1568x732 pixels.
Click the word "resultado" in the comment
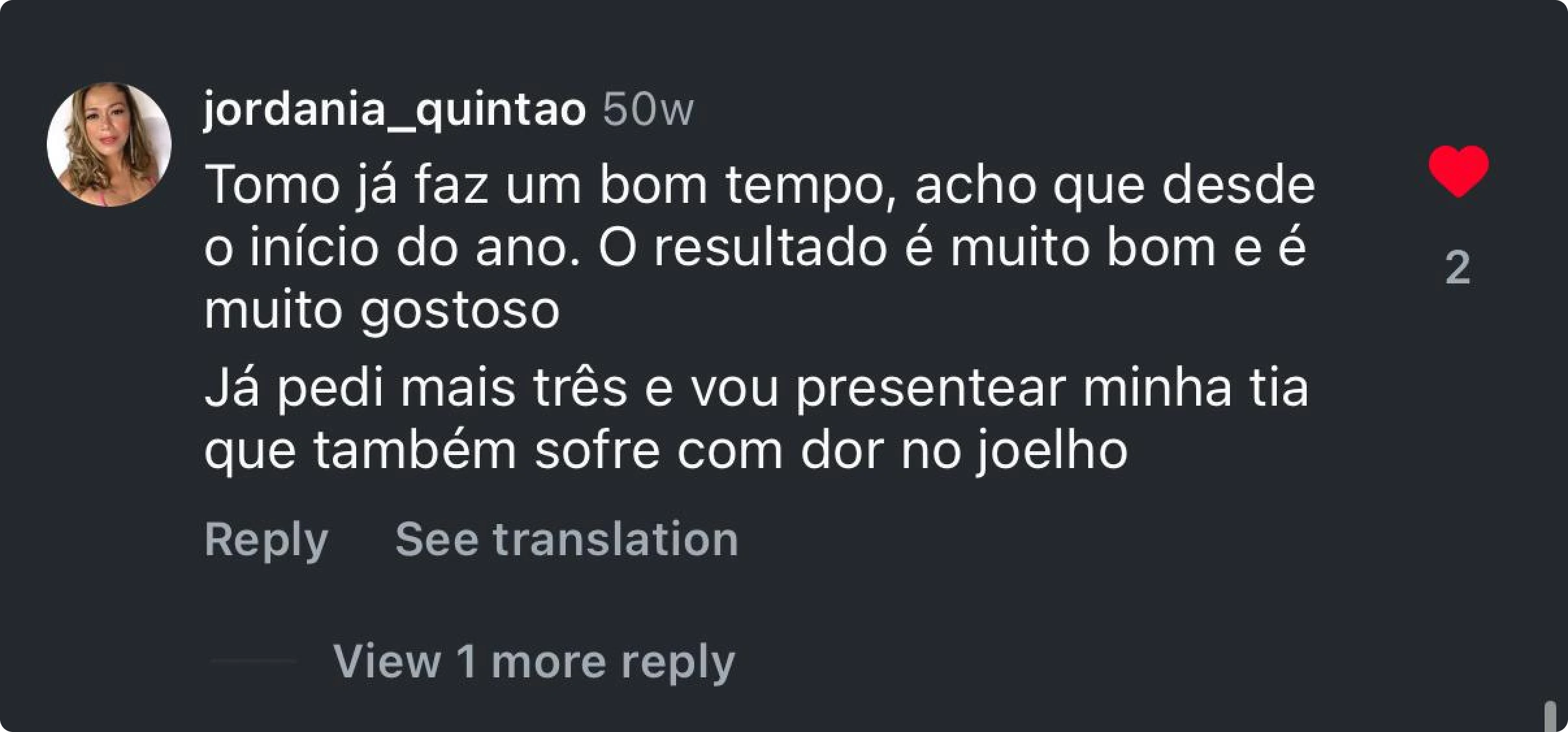[770, 248]
